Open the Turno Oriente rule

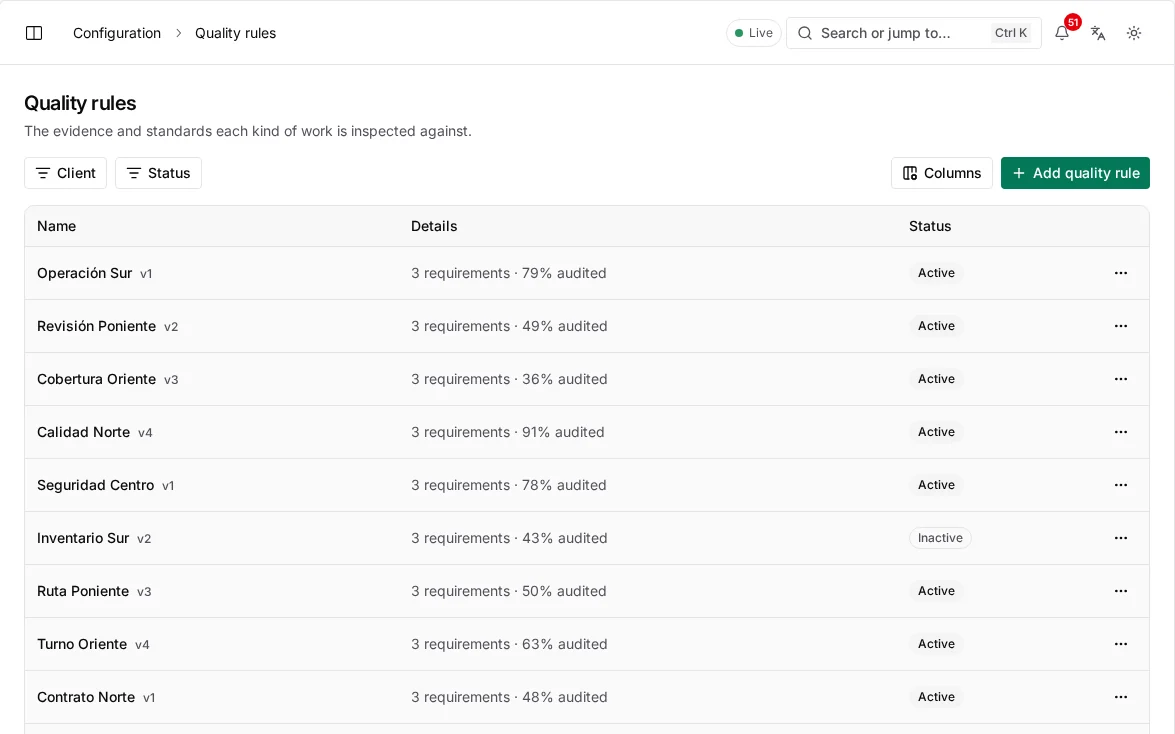tap(82, 644)
